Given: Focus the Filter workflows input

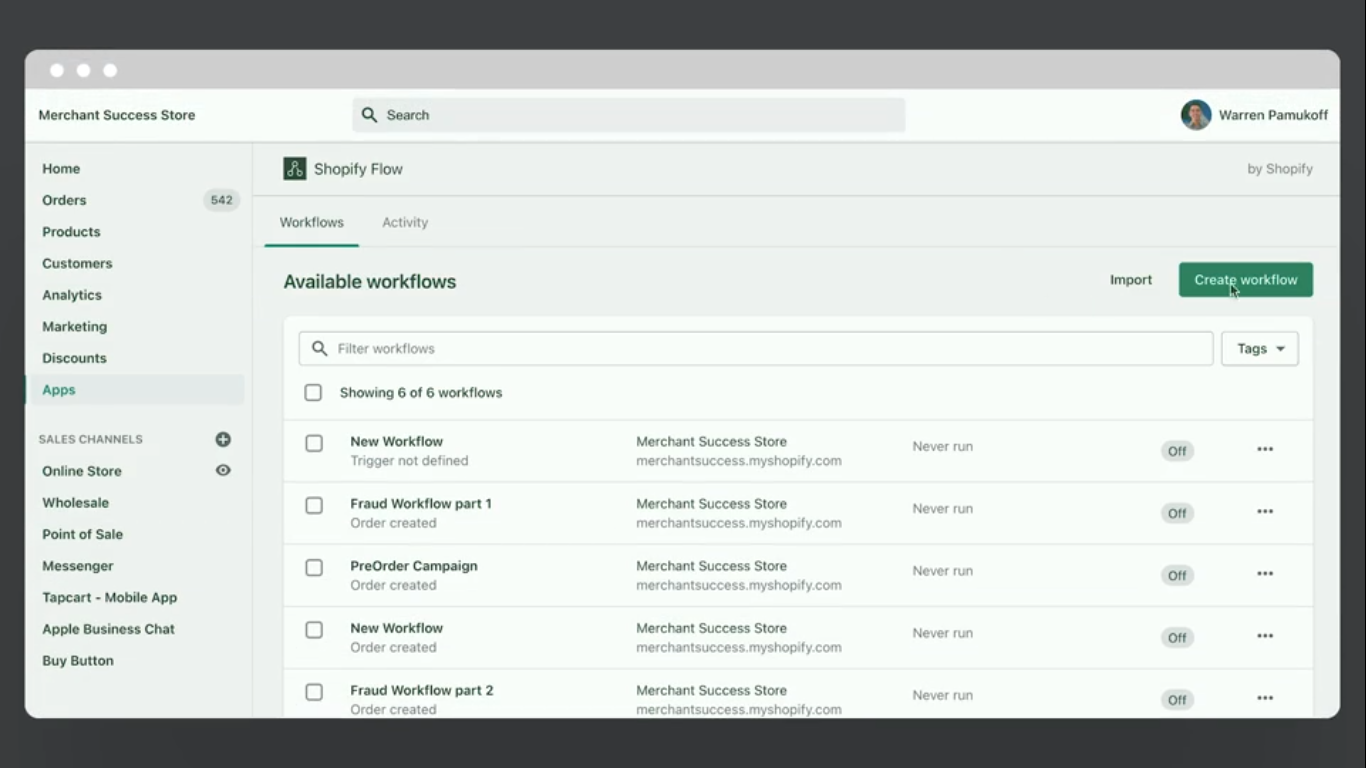Looking at the screenshot, I should pyautogui.click(x=756, y=349).
